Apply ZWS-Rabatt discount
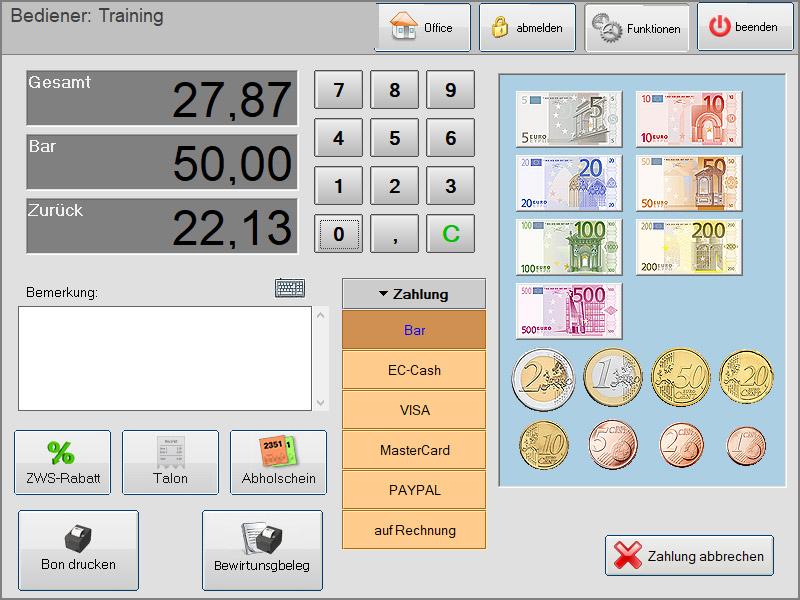 click(62, 462)
